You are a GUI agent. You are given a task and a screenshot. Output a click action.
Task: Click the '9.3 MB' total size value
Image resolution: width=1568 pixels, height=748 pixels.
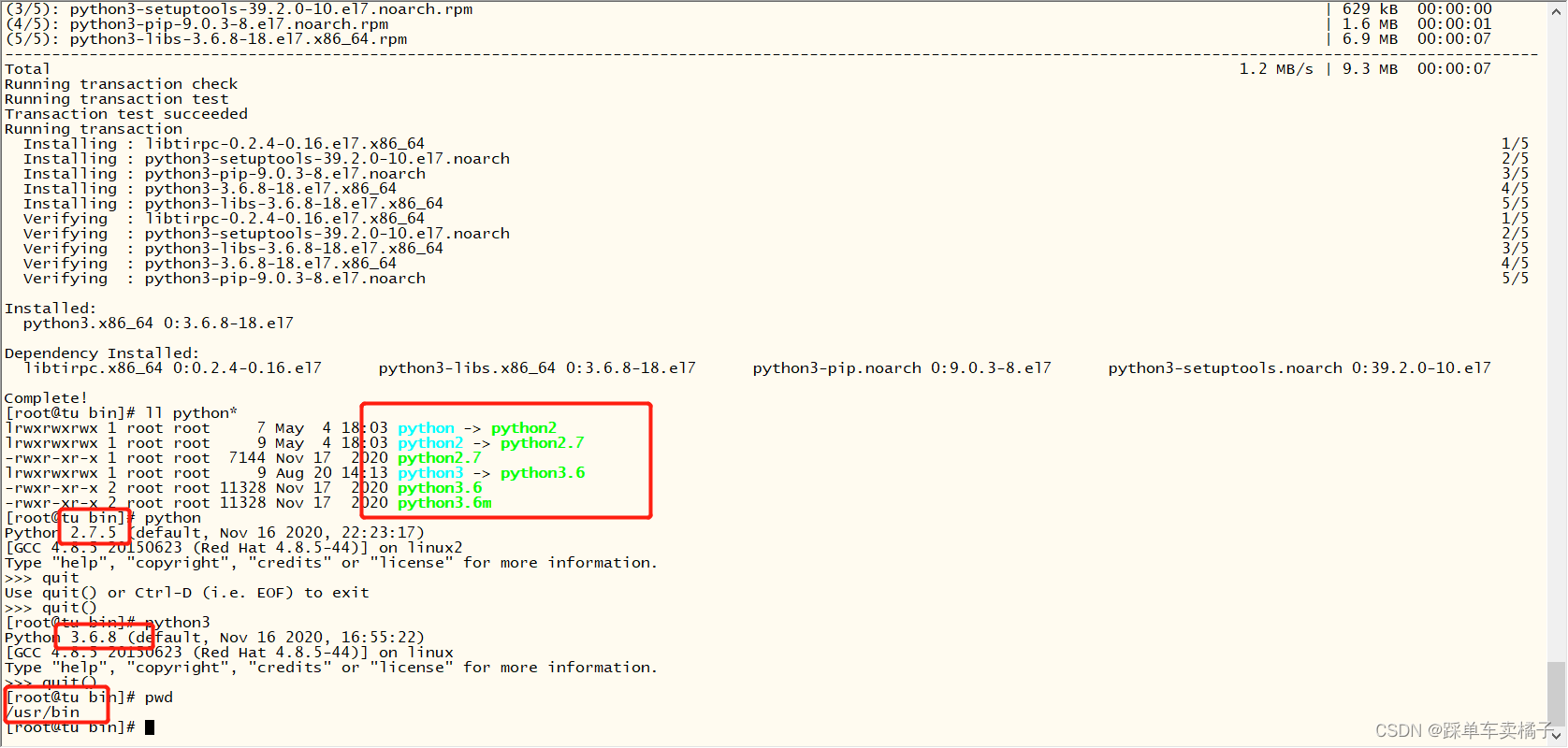(1370, 69)
